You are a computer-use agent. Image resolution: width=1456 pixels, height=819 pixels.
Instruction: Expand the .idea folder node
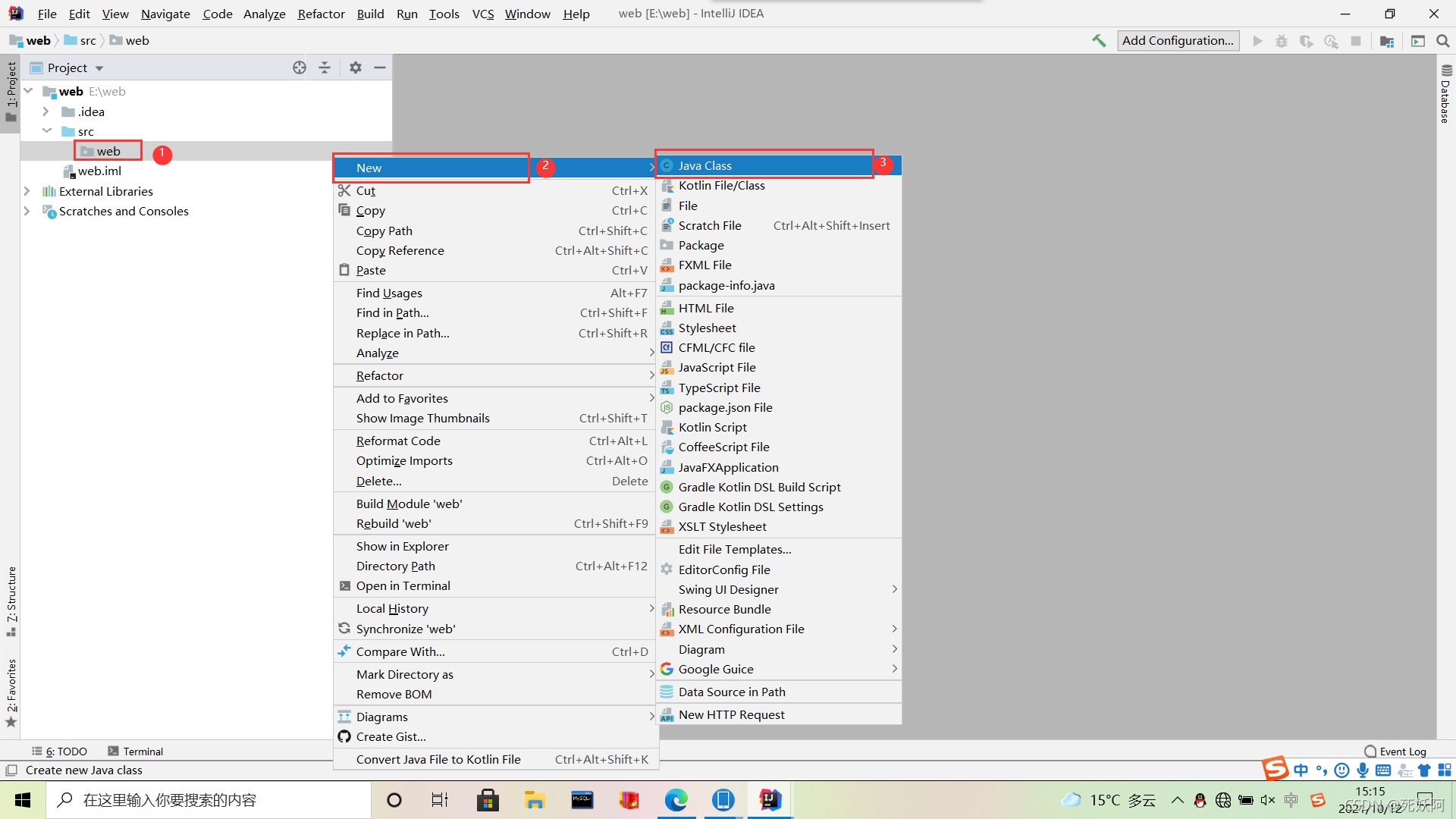(45, 111)
